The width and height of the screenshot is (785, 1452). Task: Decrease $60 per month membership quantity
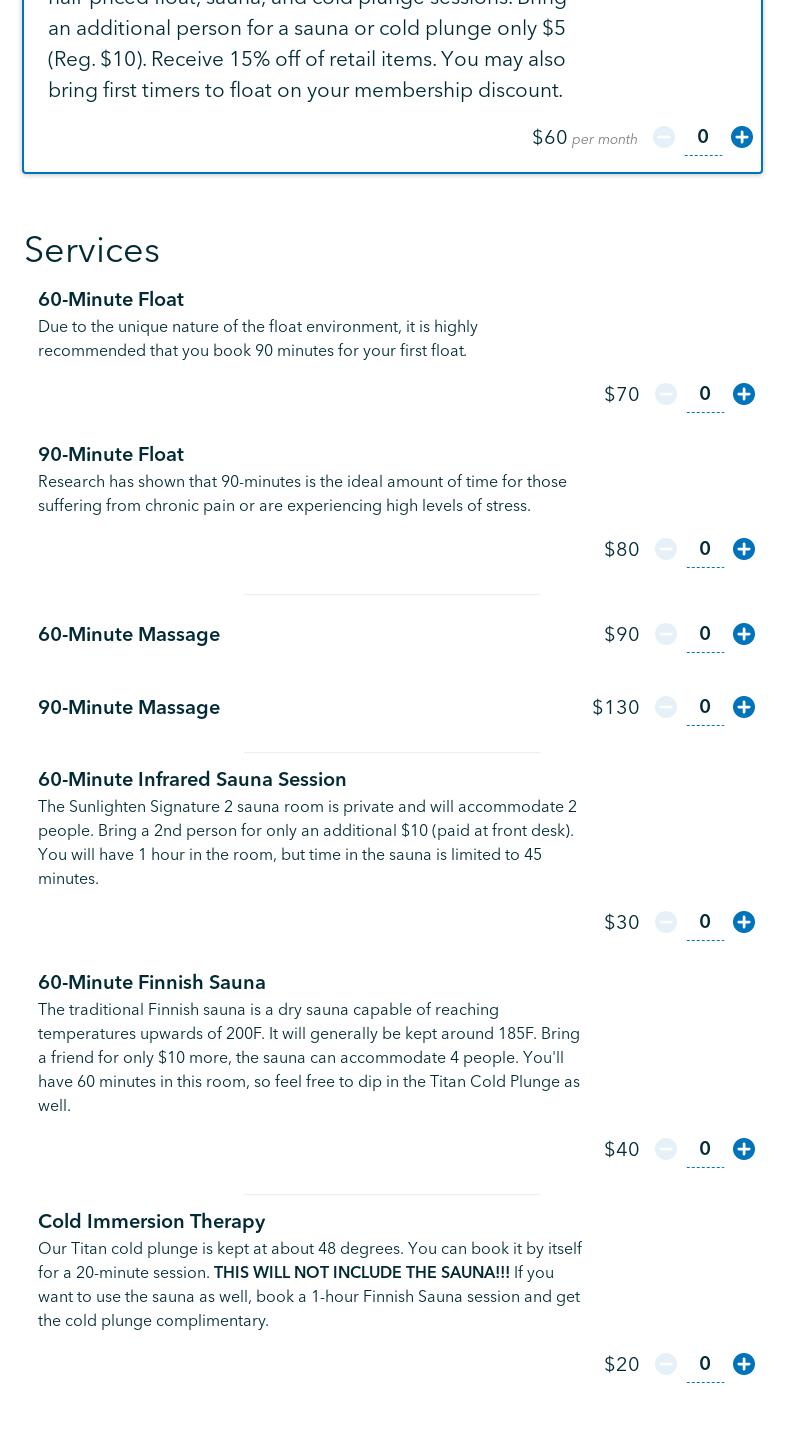click(664, 137)
